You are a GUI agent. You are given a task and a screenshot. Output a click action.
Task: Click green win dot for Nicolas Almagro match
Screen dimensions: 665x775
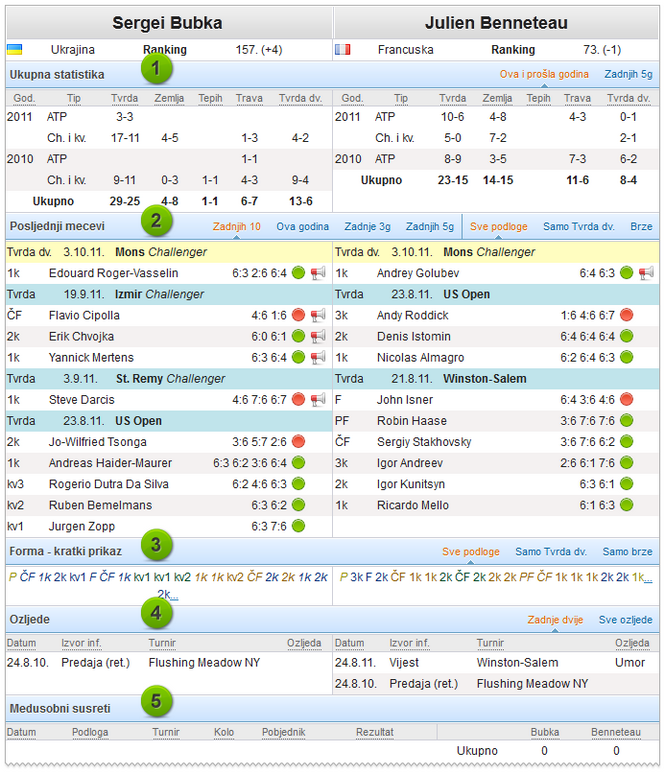[x=626, y=357]
